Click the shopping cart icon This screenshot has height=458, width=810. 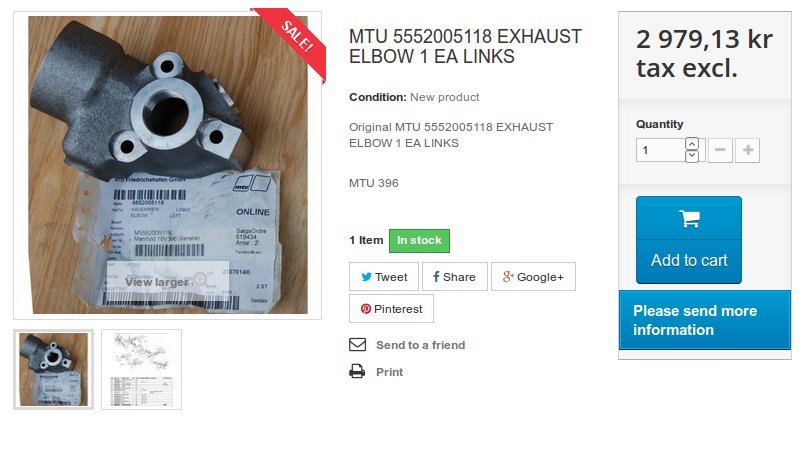point(689,218)
